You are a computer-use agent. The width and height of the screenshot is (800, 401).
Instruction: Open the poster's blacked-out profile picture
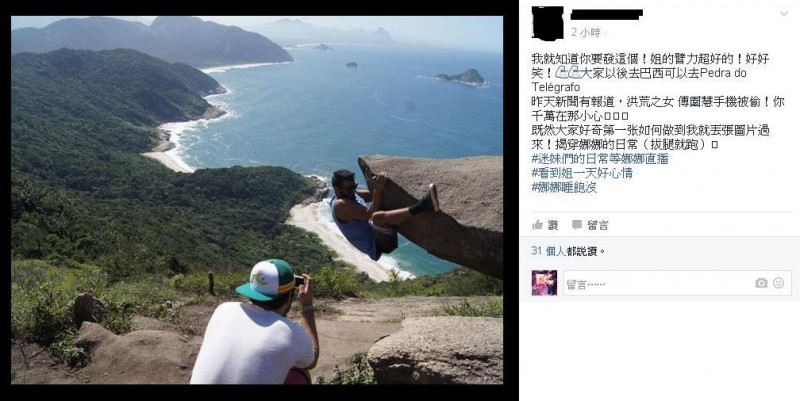click(x=547, y=23)
